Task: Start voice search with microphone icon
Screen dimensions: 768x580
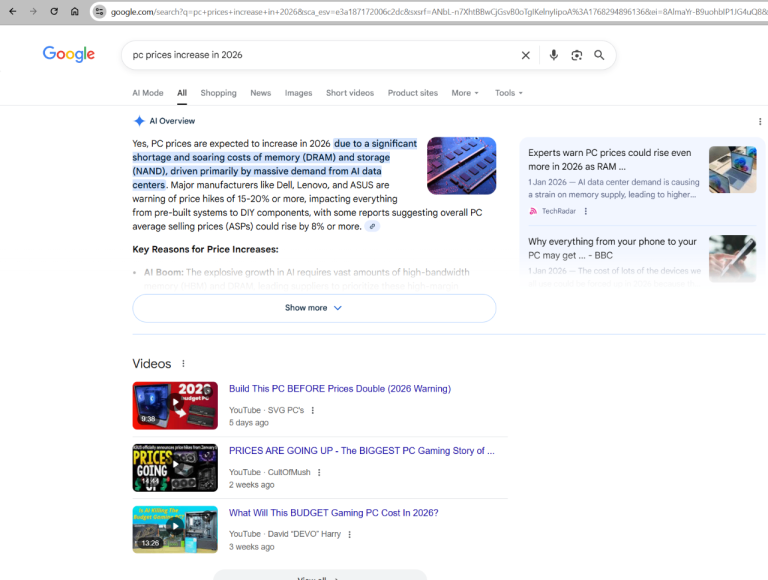Action: coord(553,55)
